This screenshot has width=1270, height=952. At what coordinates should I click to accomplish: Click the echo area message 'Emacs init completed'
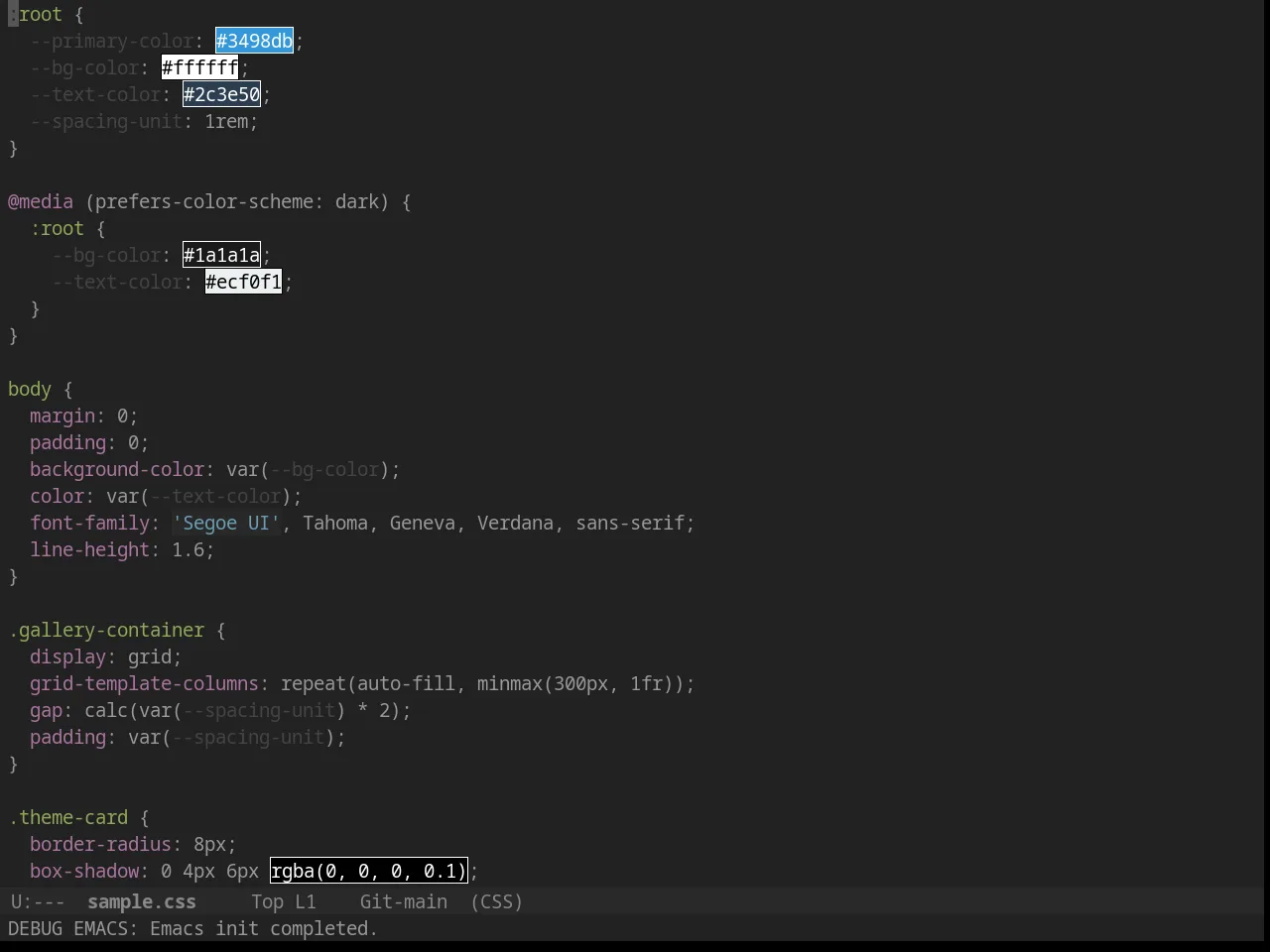(x=263, y=928)
